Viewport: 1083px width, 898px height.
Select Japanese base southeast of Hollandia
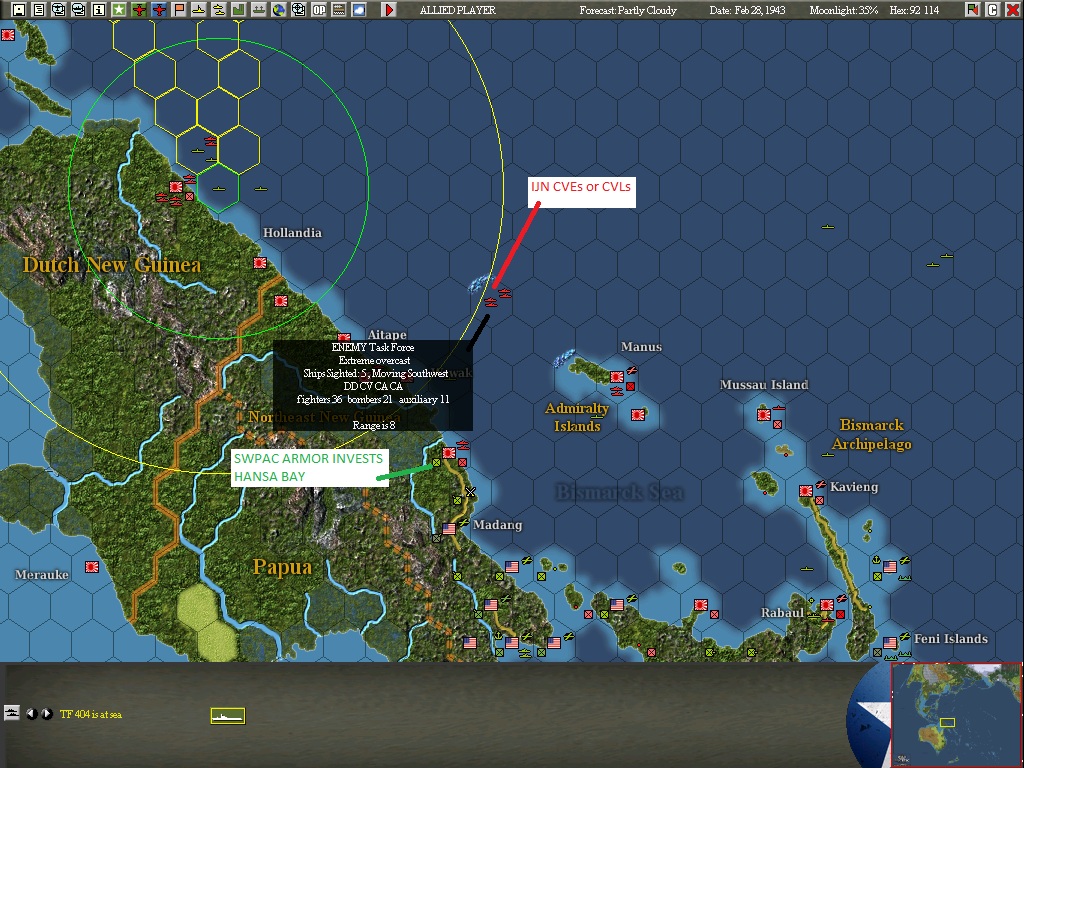pos(281,300)
